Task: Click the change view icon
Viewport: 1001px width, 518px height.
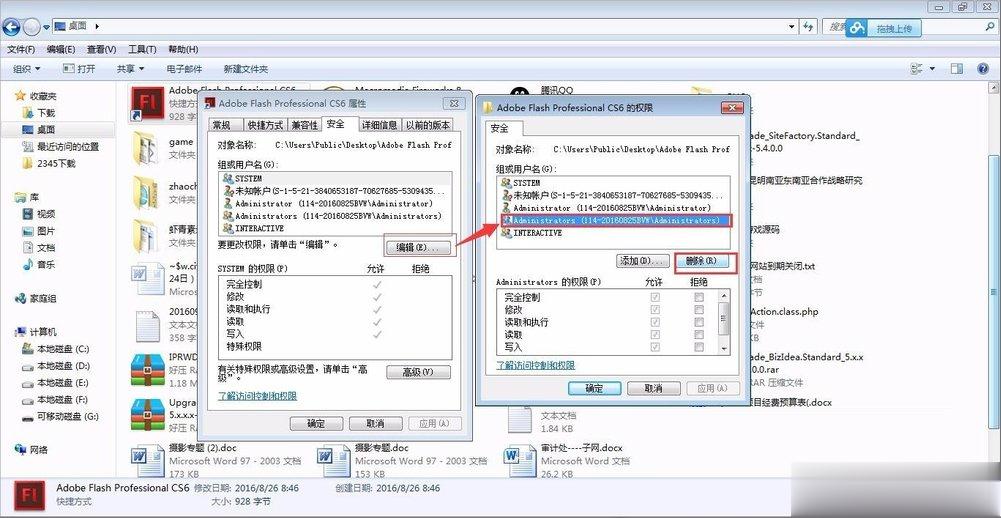Action: click(918, 68)
